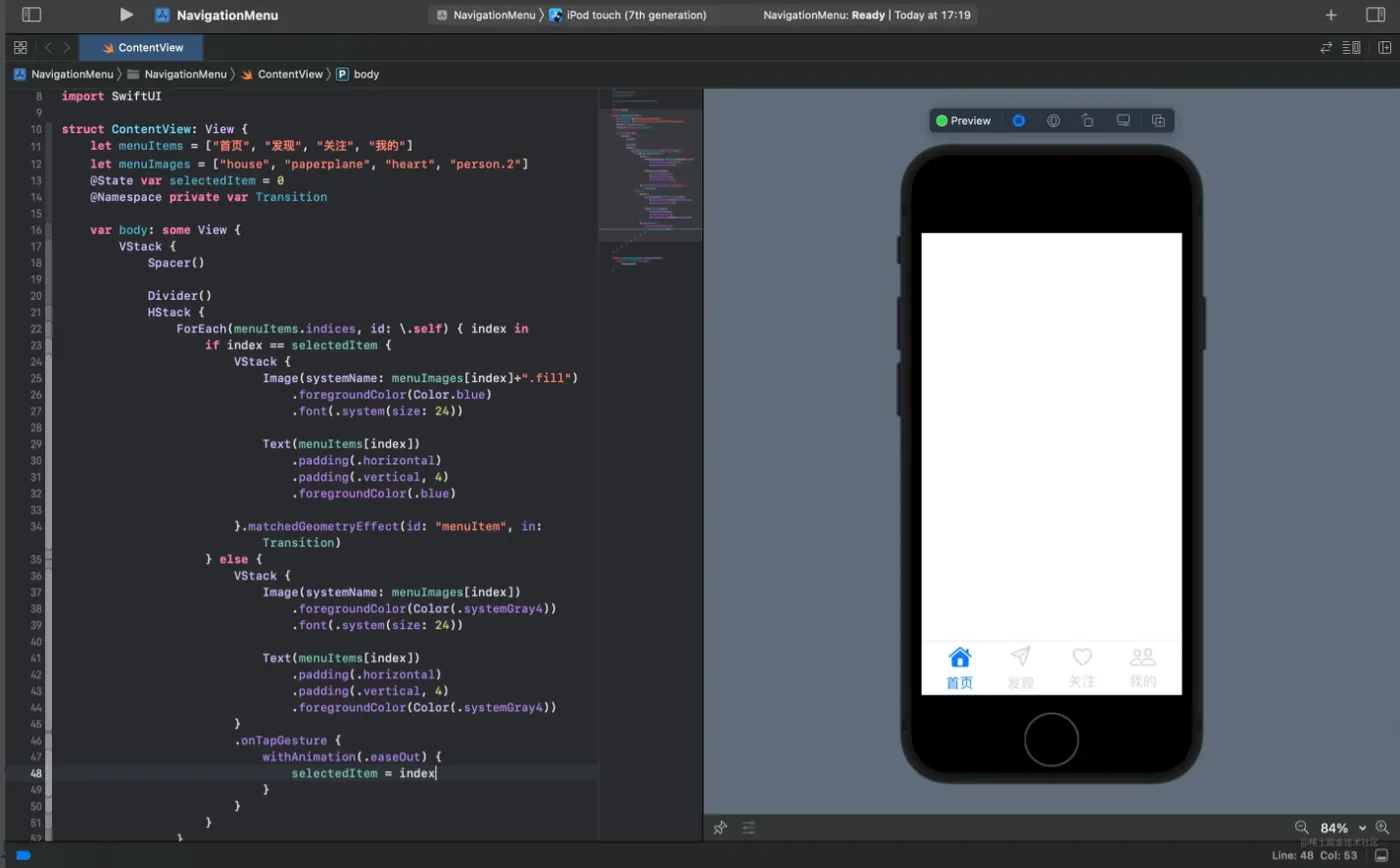Go back with the editor back arrow
The image size is (1400, 868).
[x=48, y=47]
